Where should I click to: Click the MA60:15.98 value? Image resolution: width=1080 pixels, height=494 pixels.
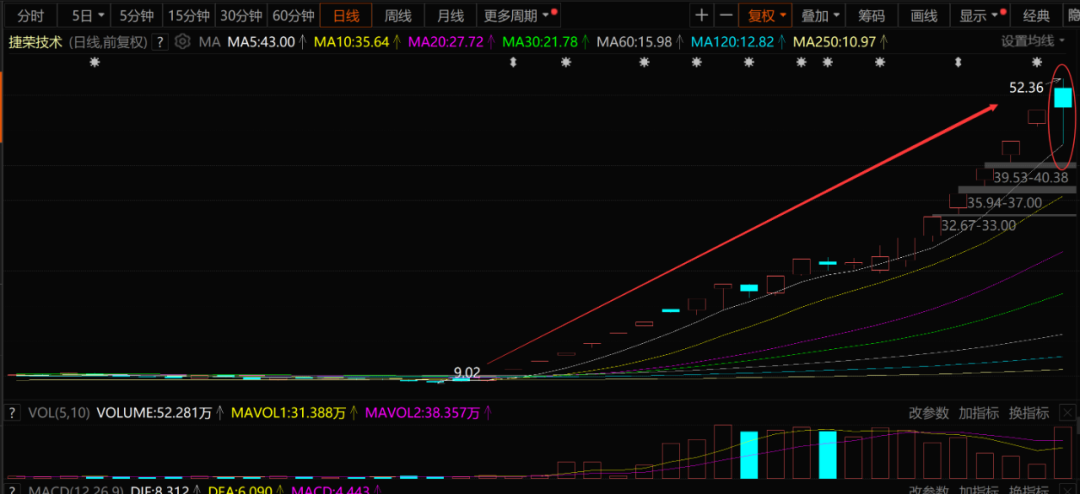(x=634, y=42)
